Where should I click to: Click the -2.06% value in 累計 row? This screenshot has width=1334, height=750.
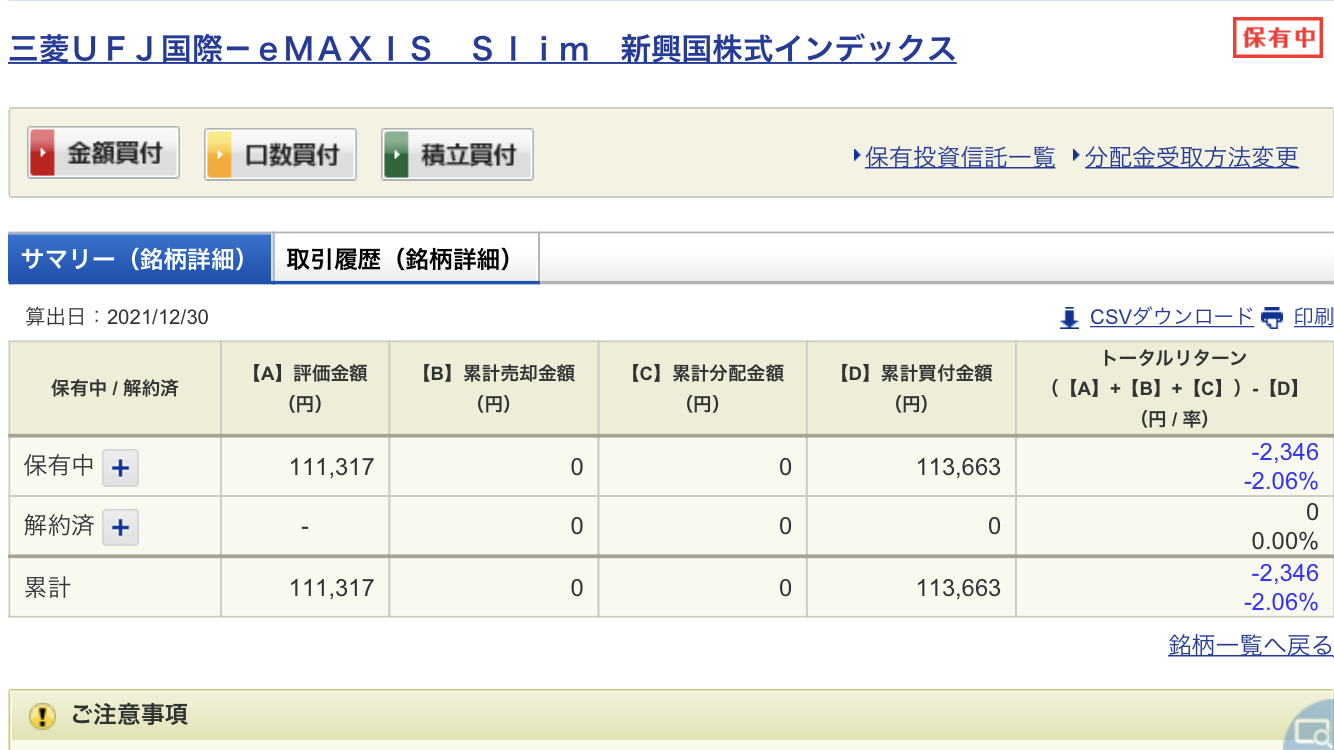pos(1281,602)
